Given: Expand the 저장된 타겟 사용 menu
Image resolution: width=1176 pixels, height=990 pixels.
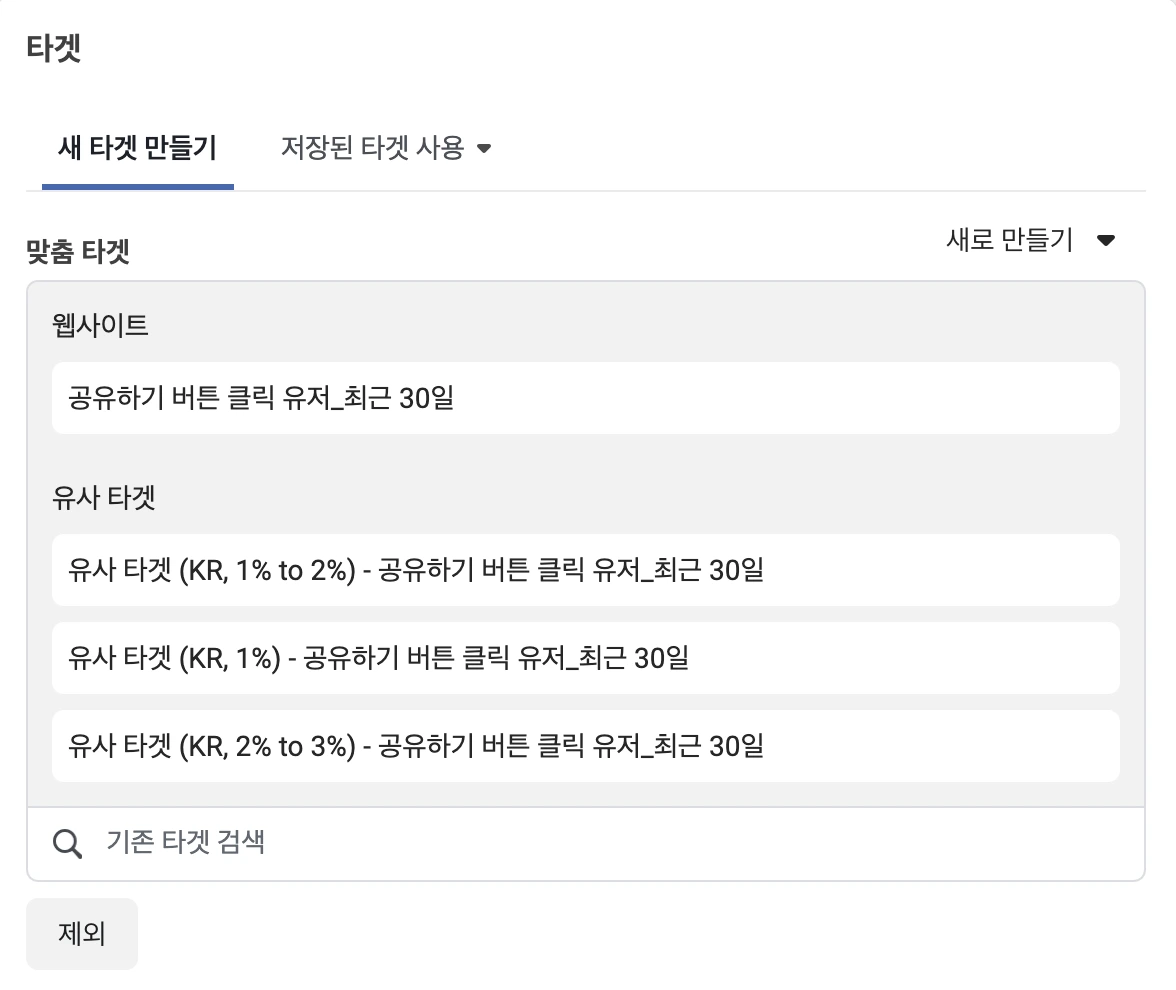Looking at the screenshot, I should (373, 149).
